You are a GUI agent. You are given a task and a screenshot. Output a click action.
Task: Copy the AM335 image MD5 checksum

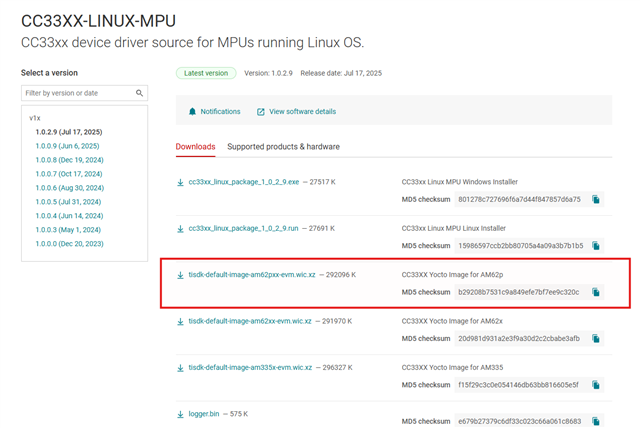596,384
